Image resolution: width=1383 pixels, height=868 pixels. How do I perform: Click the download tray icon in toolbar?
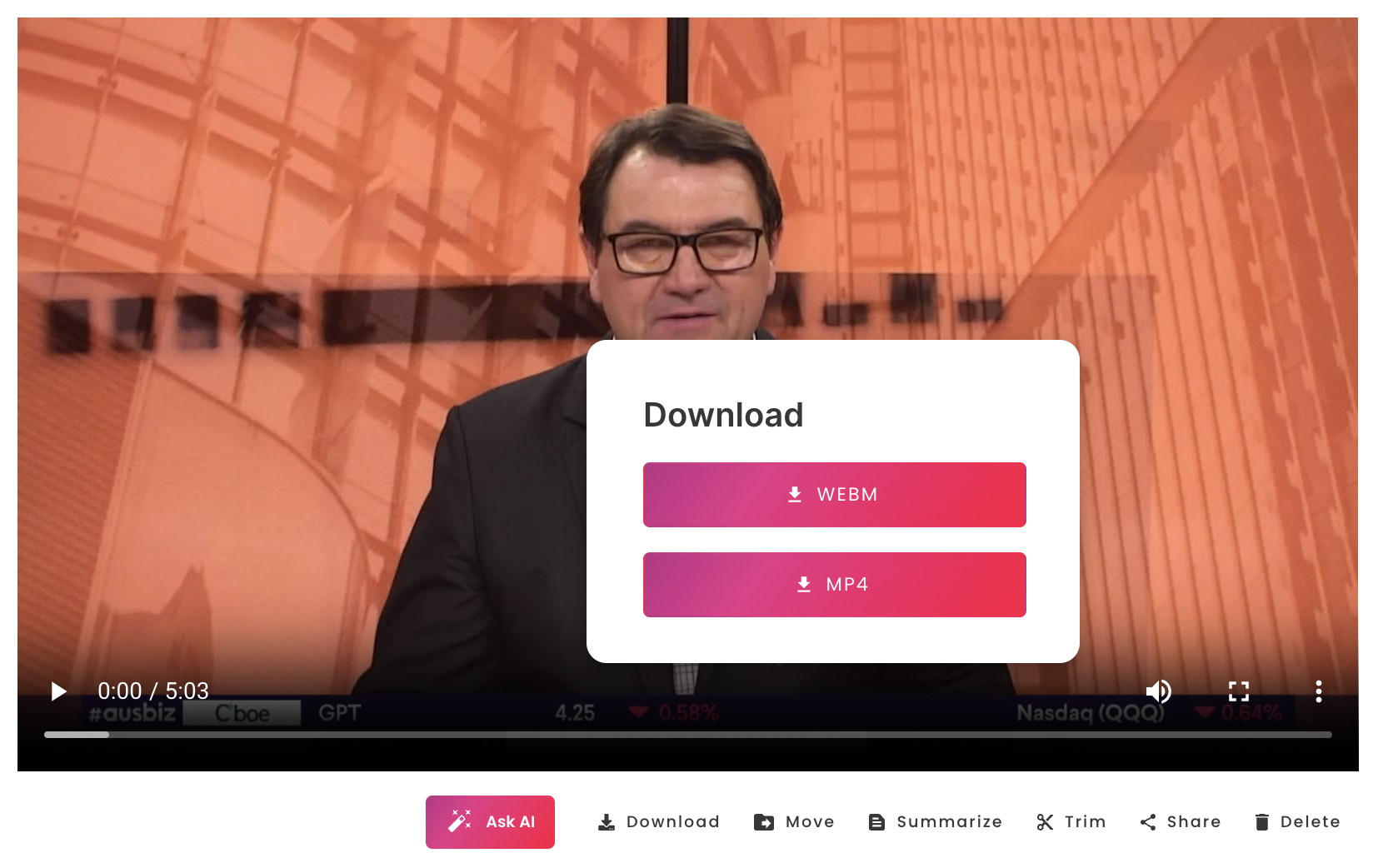(x=607, y=822)
